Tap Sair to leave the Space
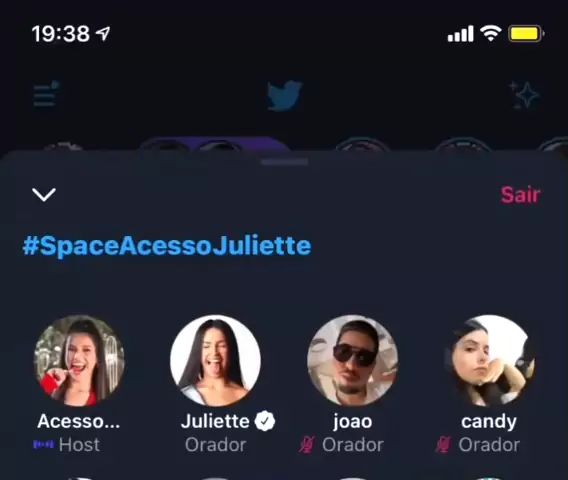 [521, 195]
